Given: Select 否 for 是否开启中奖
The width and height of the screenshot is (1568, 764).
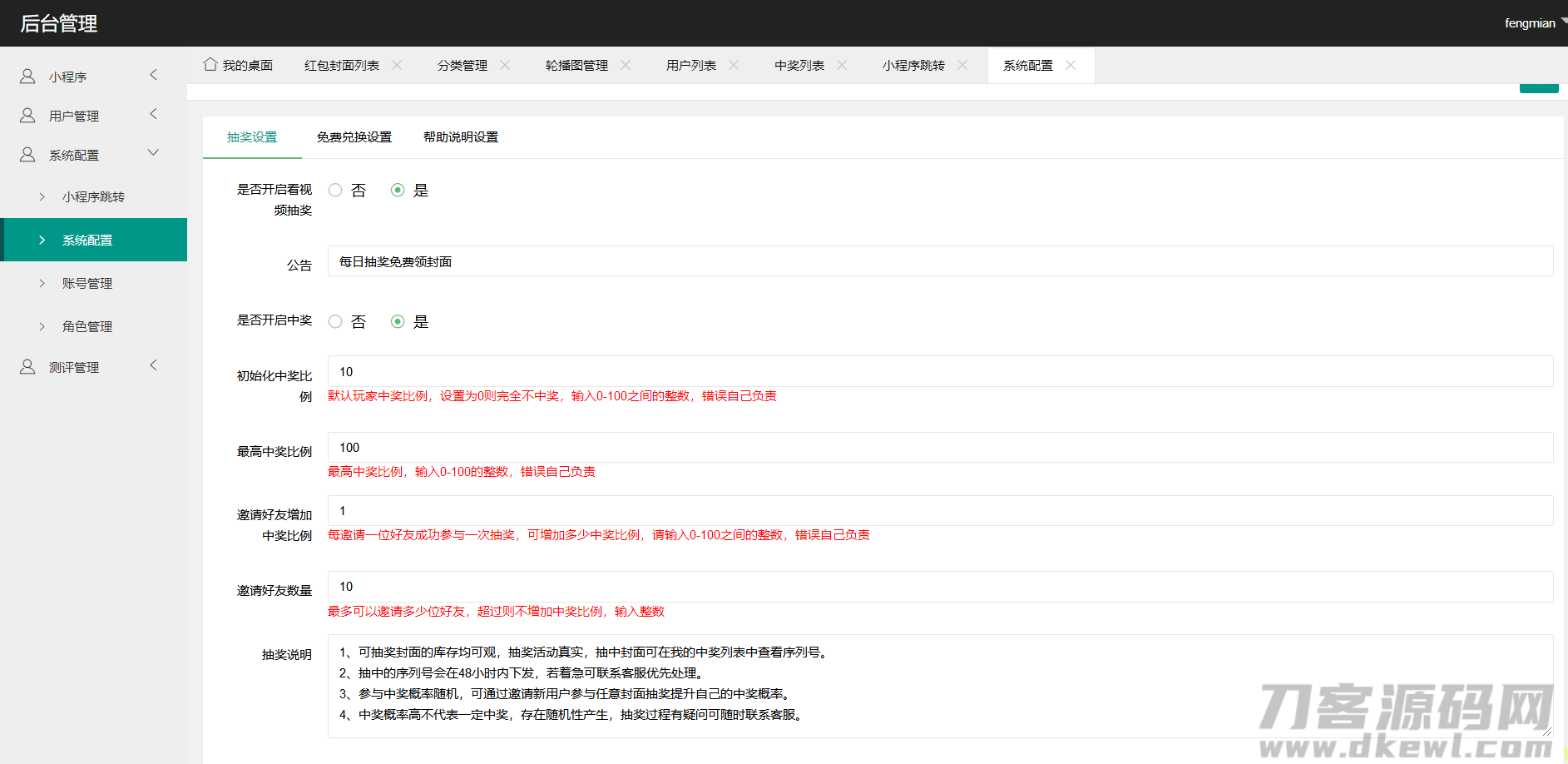Looking at the screenshot, I should 335,322.
